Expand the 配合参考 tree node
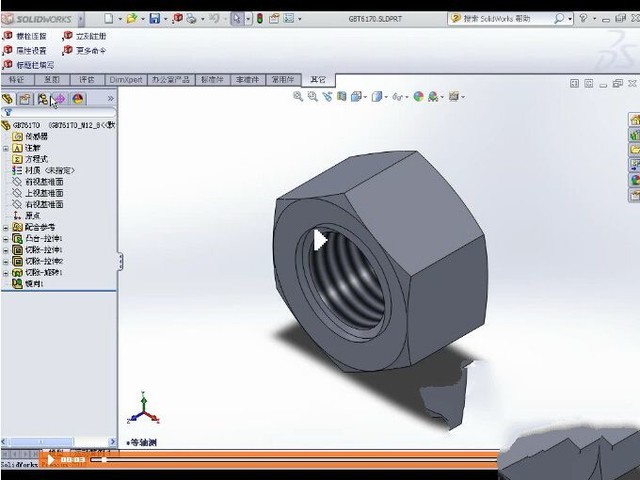 coord(6,227)
